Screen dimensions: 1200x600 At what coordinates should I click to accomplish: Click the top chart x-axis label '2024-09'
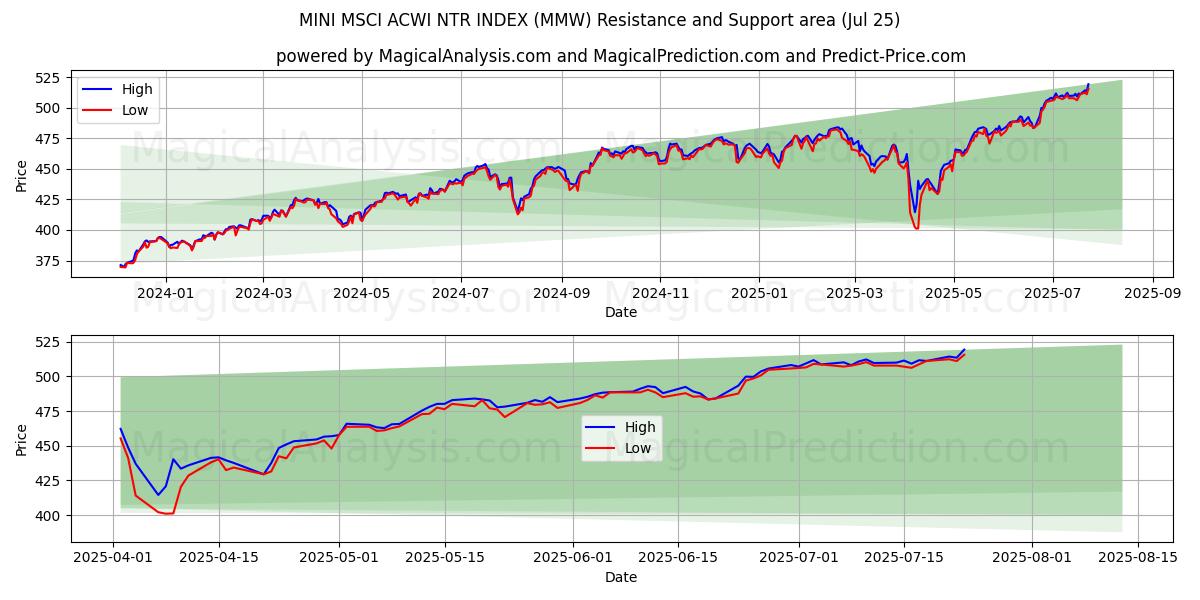coord(560,294)
